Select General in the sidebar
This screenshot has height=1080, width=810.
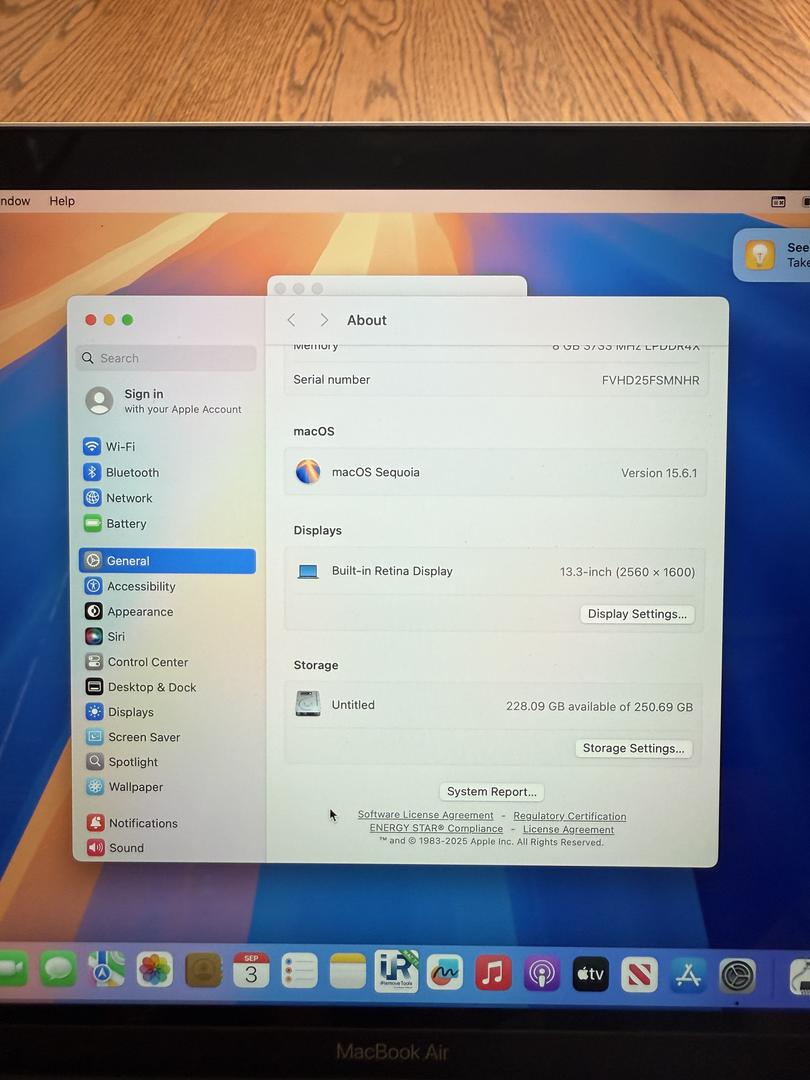coord(167,561)
